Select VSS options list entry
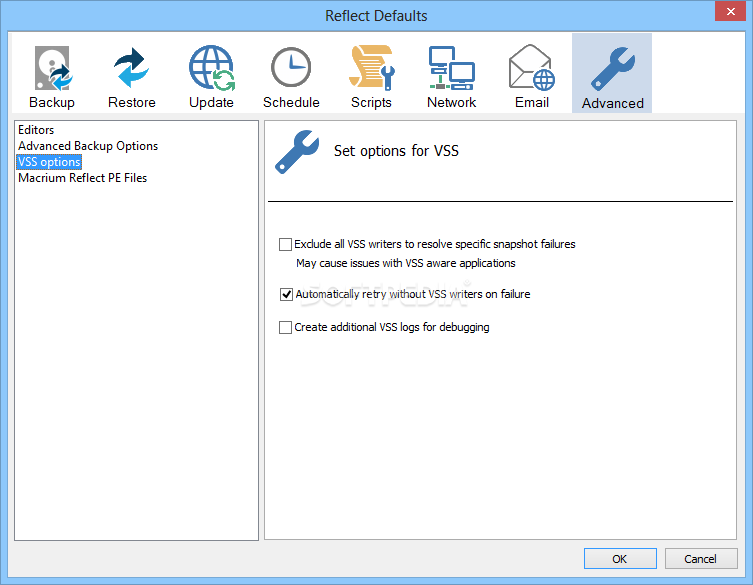Image resolution: width=753 pixels, height=585 pixels. [x=49, y=162]
